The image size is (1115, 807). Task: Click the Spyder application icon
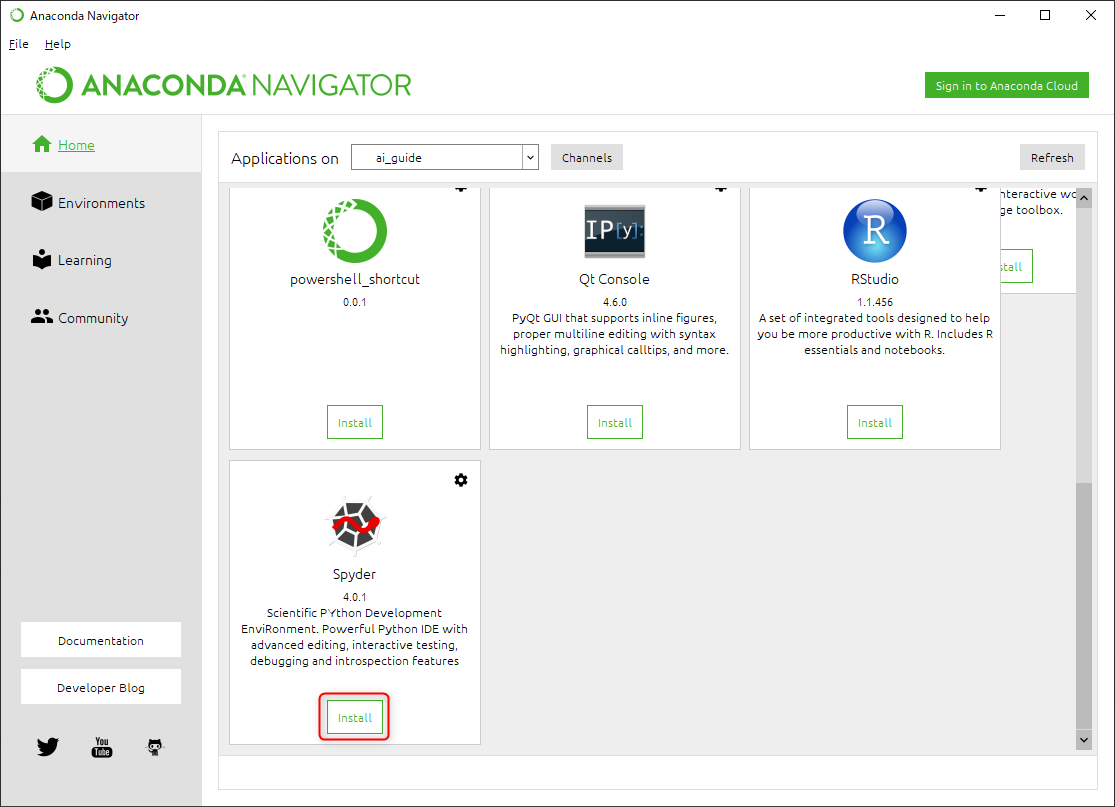pyautogui.click(x=355, y=525)
